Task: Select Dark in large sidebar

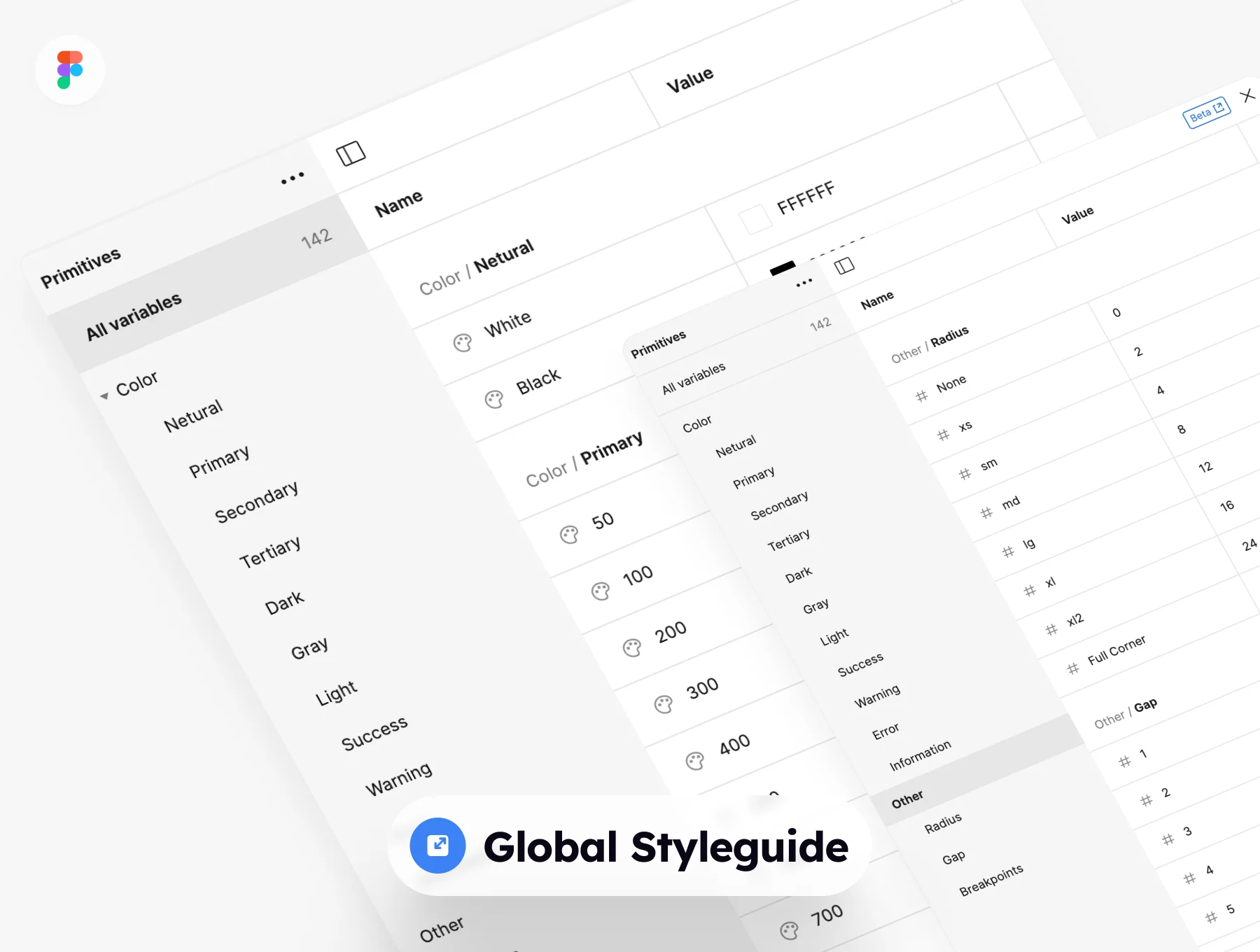Action: coord(284,603)
